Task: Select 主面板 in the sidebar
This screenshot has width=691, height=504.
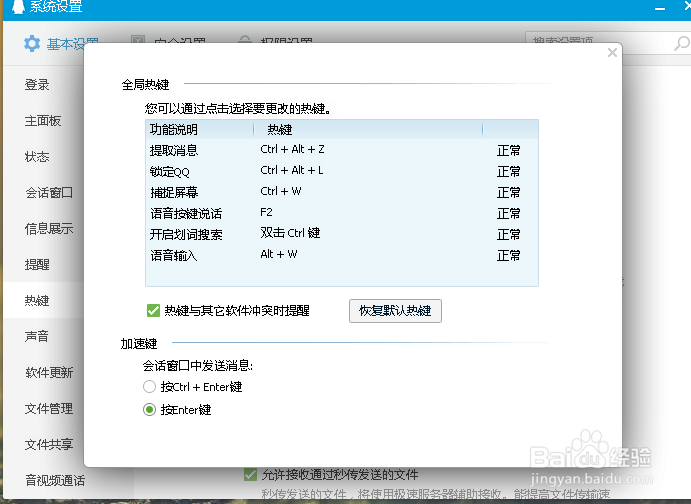Action: [x=43, y=120]
